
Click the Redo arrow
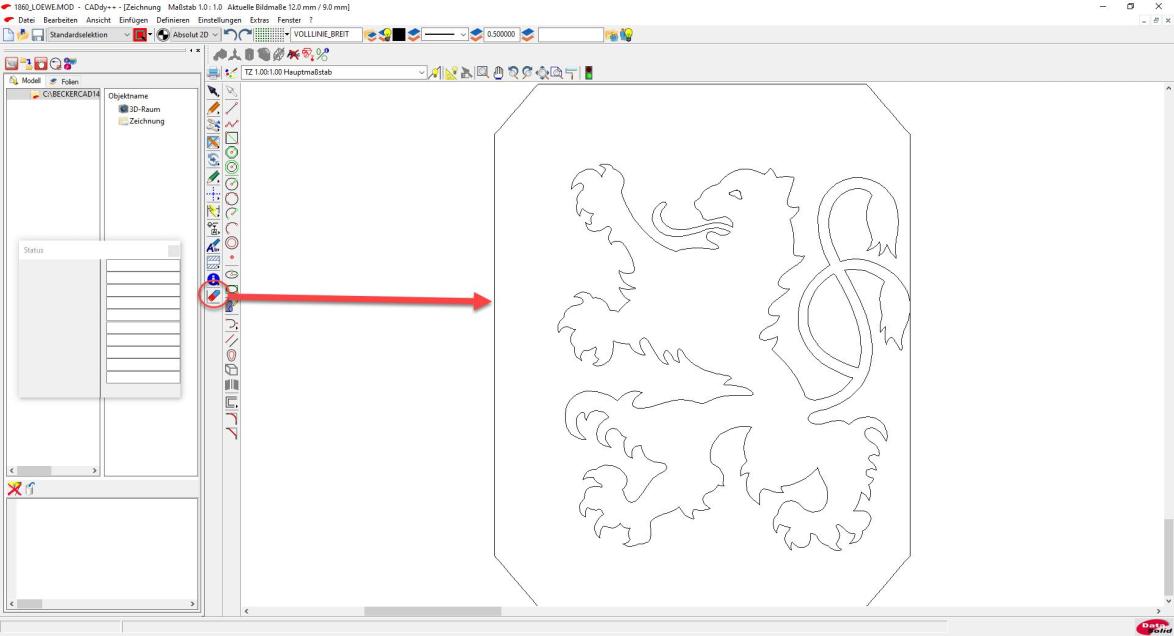tap(245, 34)
